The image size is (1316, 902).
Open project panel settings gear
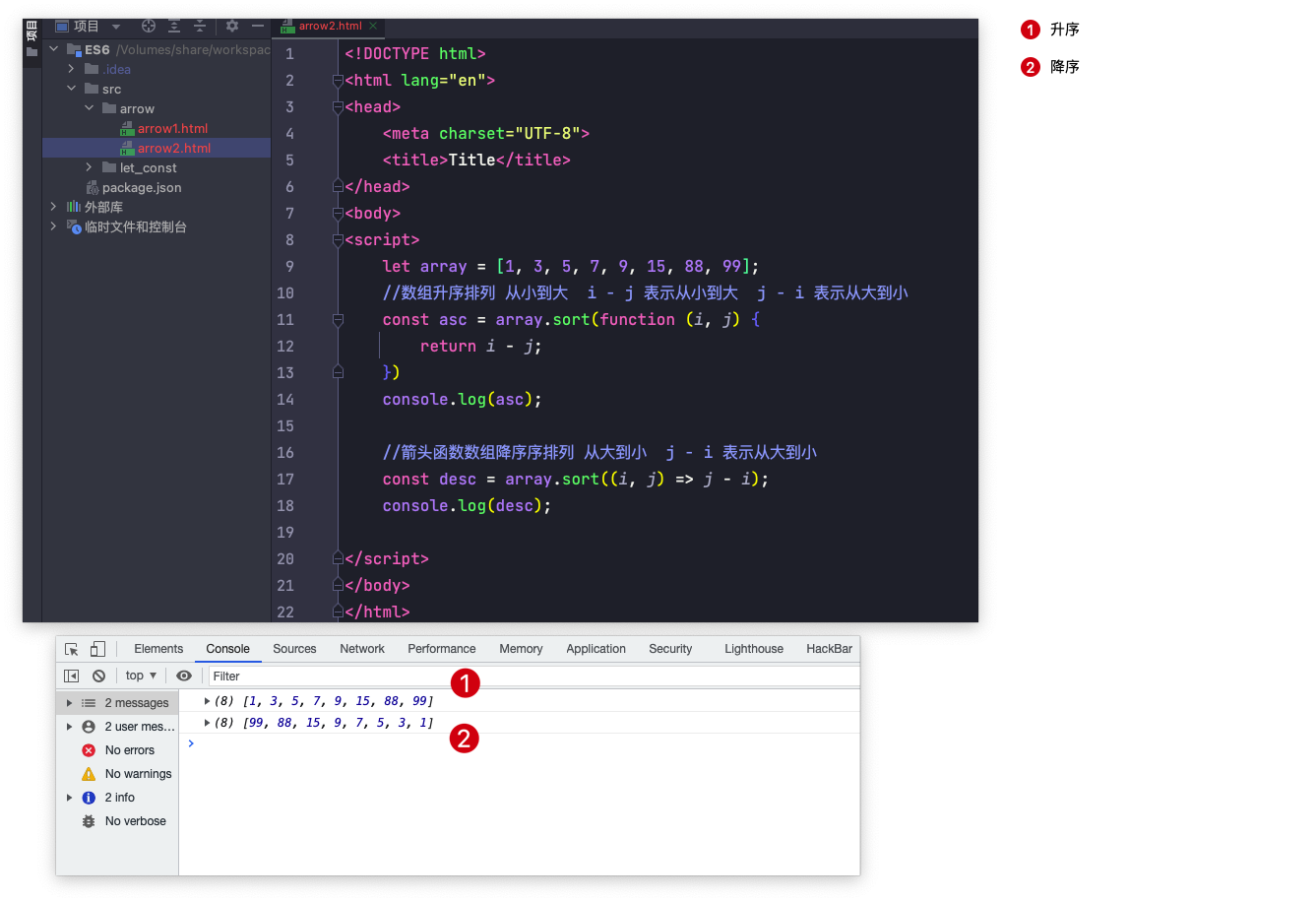point(232,27)
